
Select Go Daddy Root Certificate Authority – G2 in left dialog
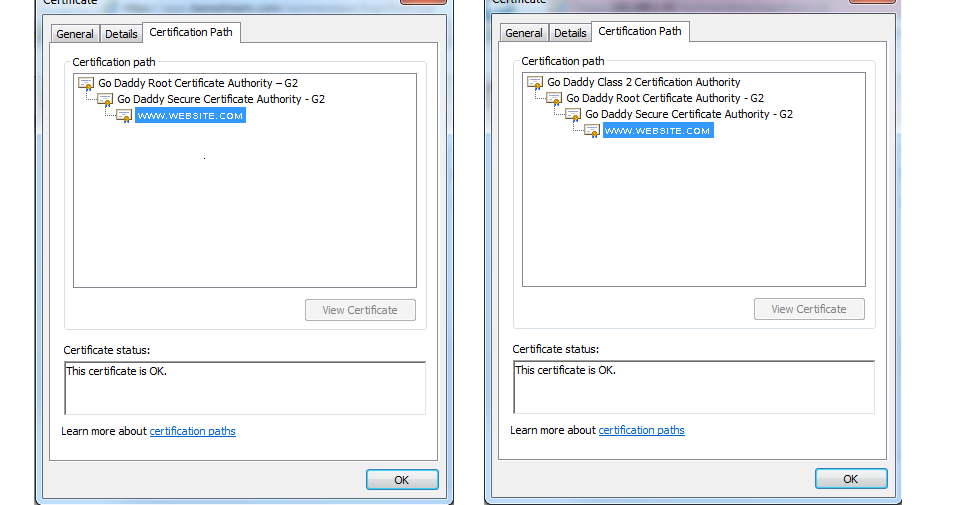198,83
